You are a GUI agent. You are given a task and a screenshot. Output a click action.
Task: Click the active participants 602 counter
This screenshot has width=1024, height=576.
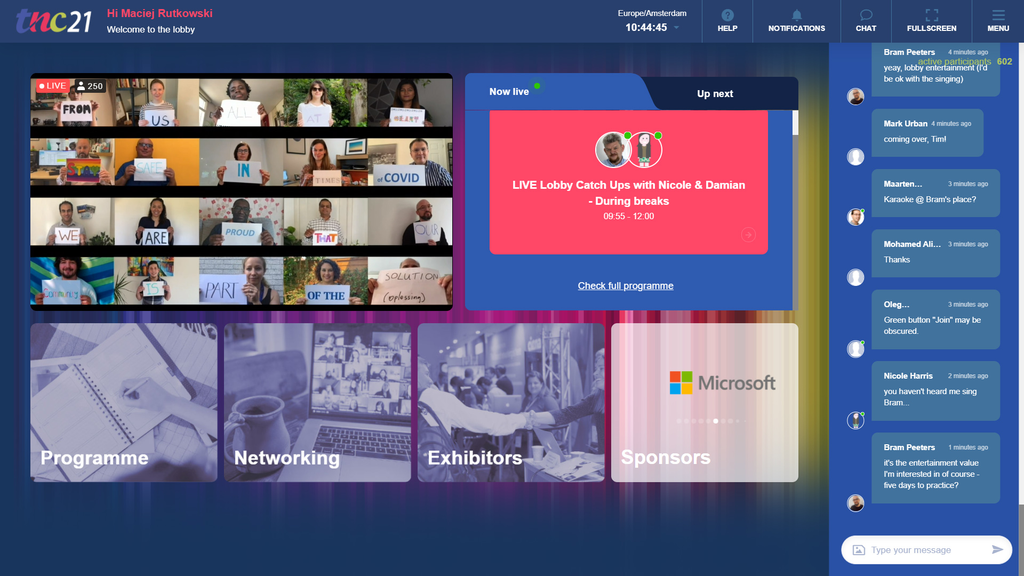click(x=965, y=61)
